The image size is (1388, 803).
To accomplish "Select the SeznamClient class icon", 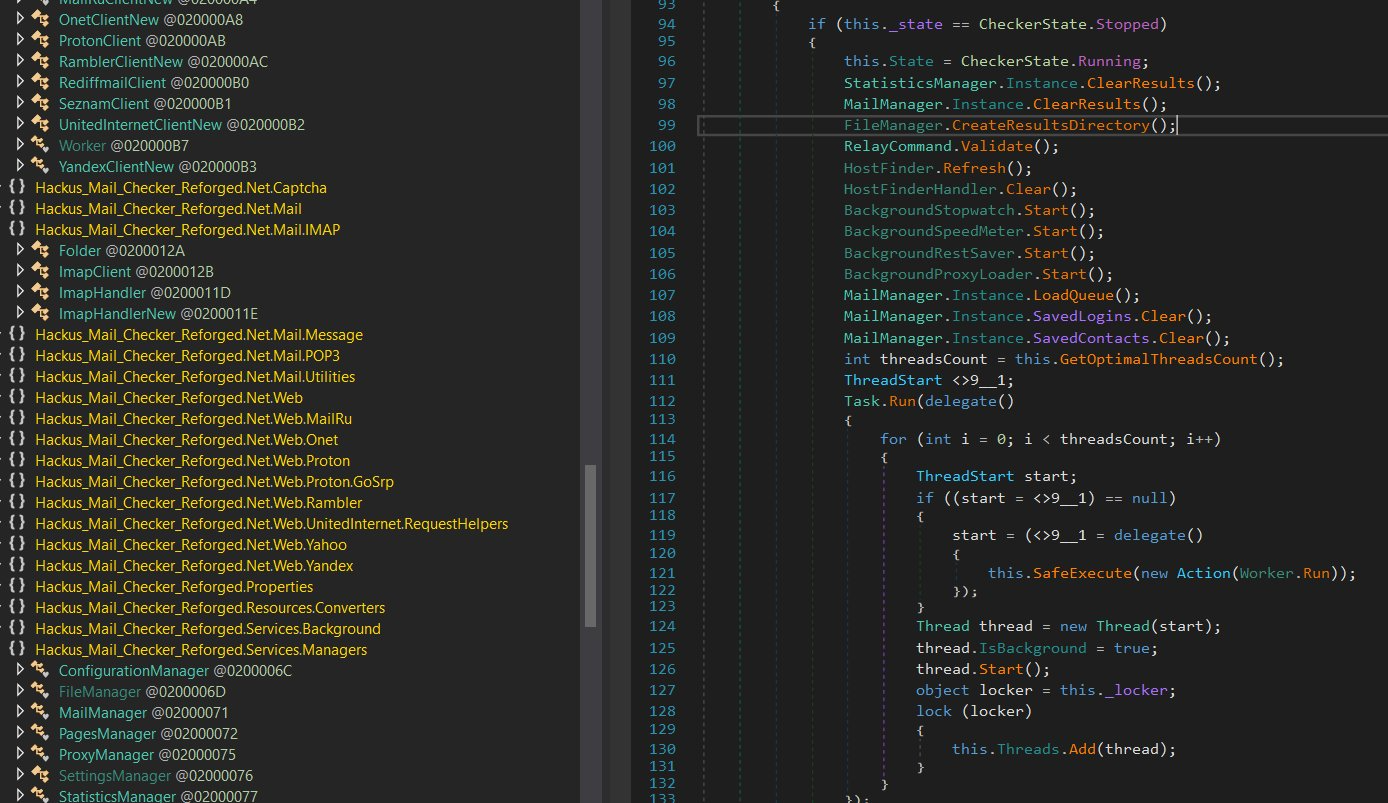I will point(41,104).
